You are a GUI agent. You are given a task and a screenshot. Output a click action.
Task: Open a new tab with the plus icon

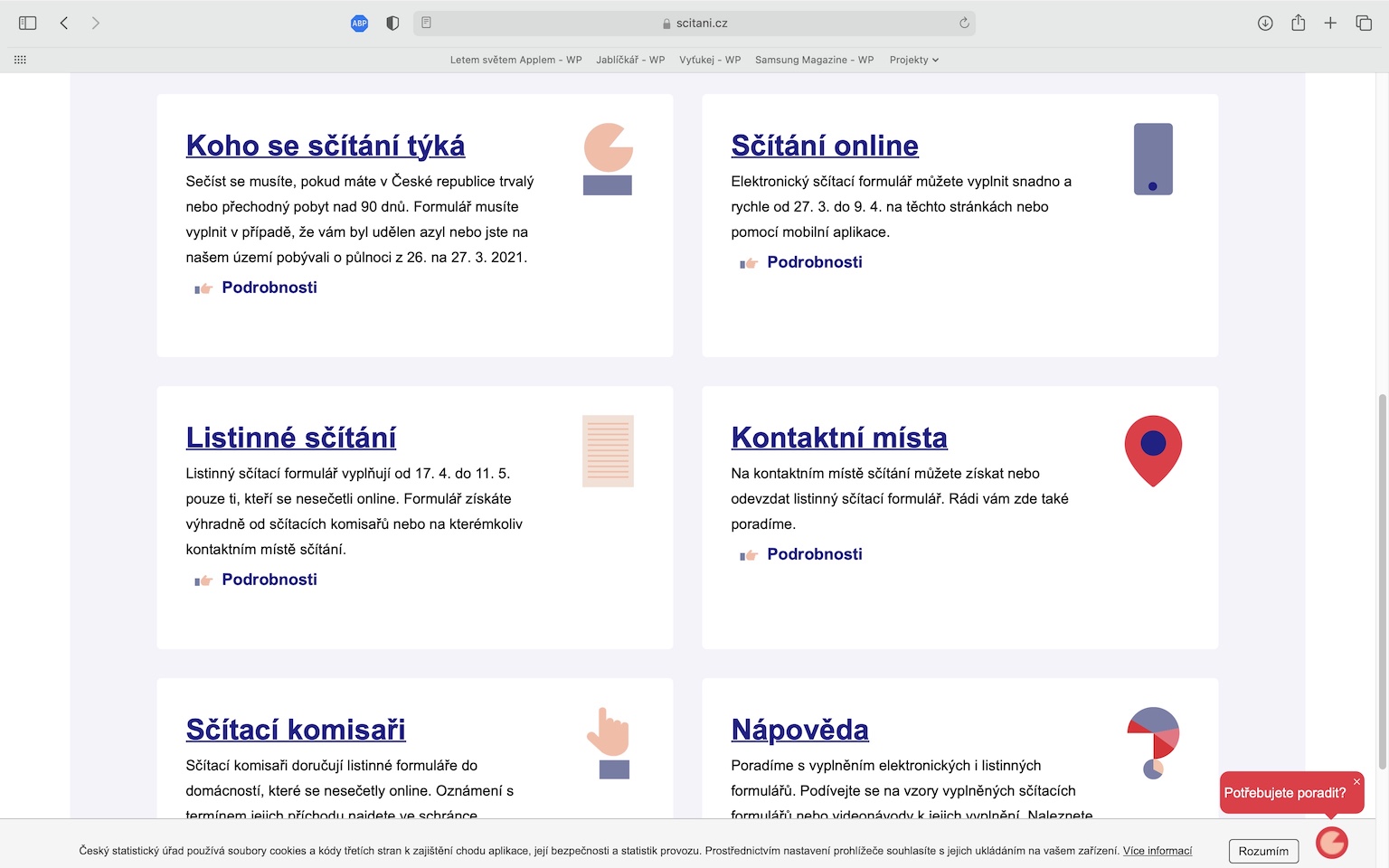pyautogui.click(x=1330, y=24)
